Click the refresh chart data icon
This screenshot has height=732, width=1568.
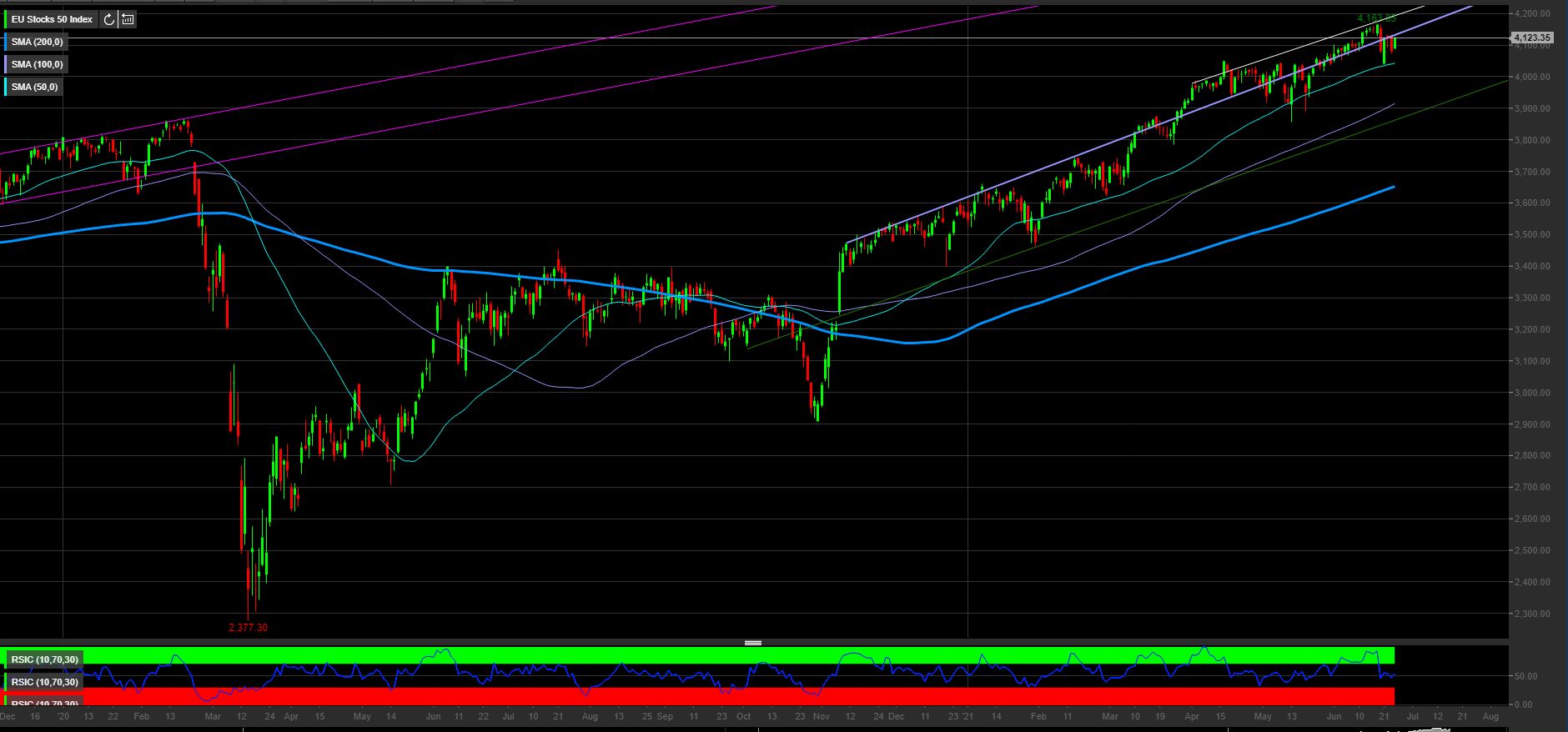pos(109,19)
